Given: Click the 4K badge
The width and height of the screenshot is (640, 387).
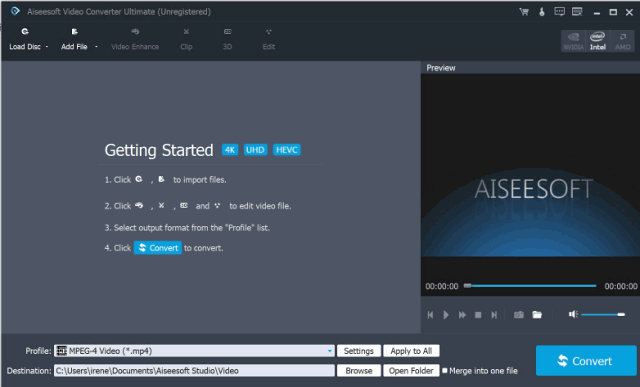Looking at the screenshot, I should pyautogui.click(x=230, y=150).
